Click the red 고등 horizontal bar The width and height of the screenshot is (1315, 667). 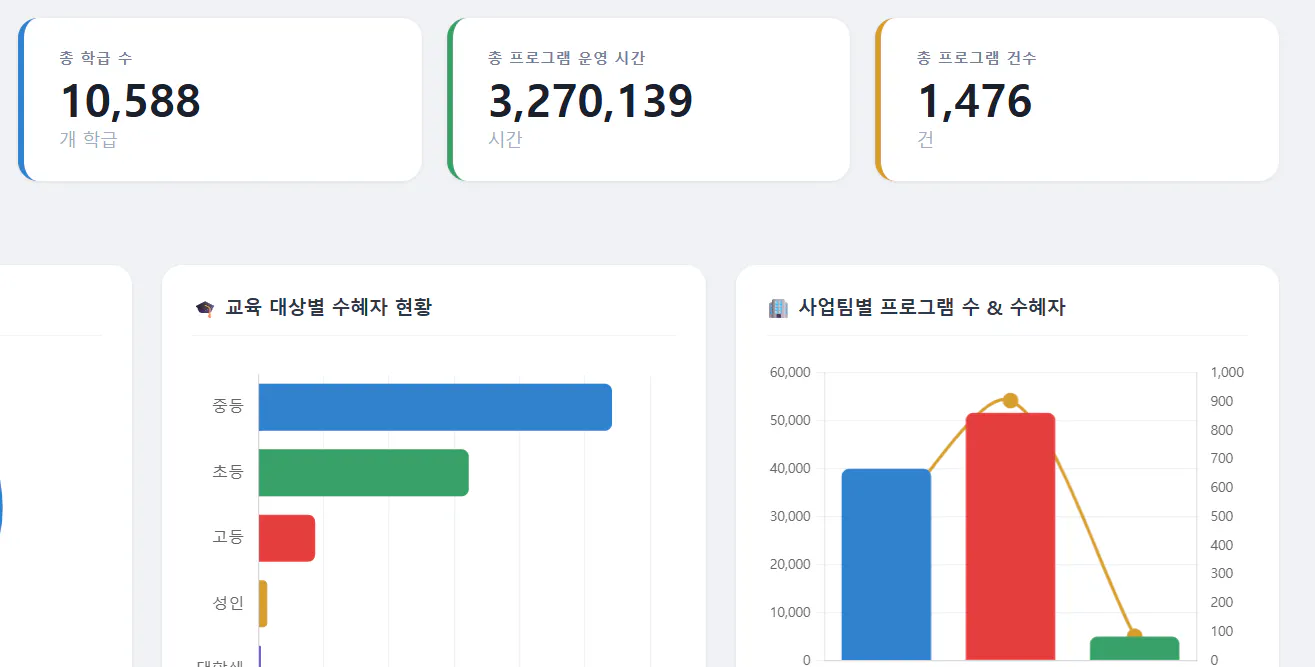(x=287, y=538)
